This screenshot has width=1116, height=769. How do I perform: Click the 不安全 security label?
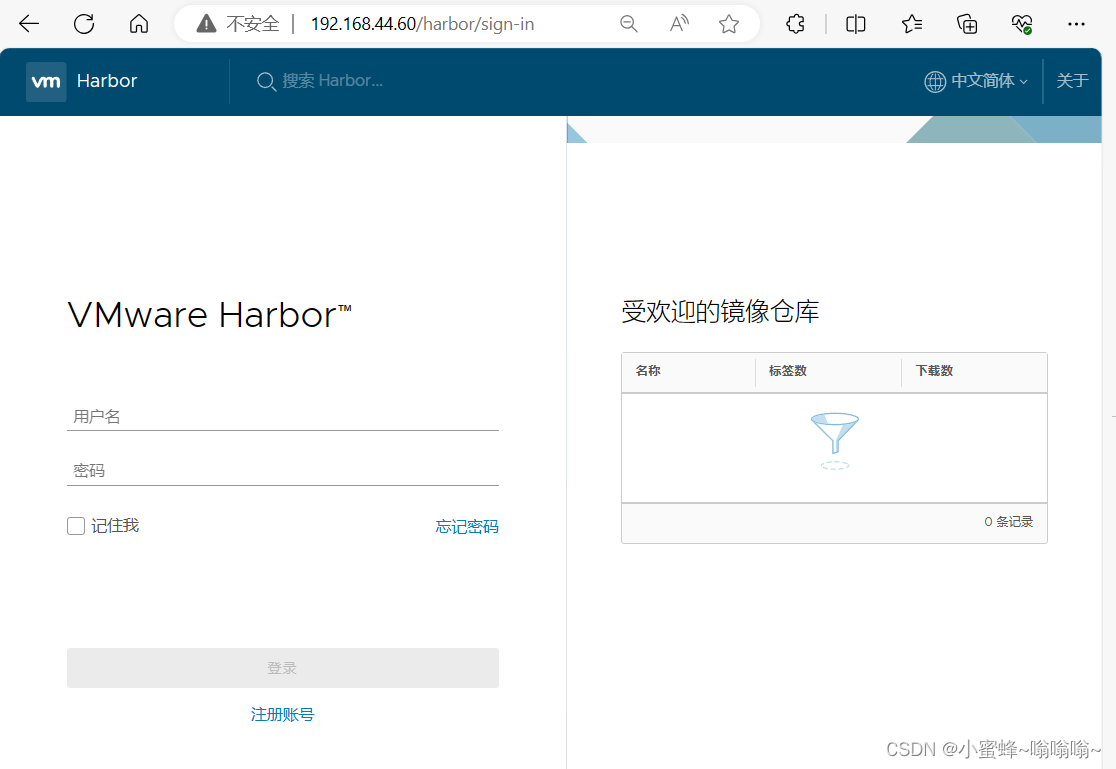click(253, 24)
